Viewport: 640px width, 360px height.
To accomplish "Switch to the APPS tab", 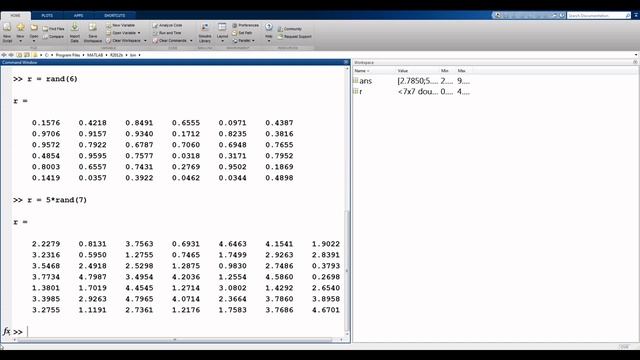I will pos(78,16).
